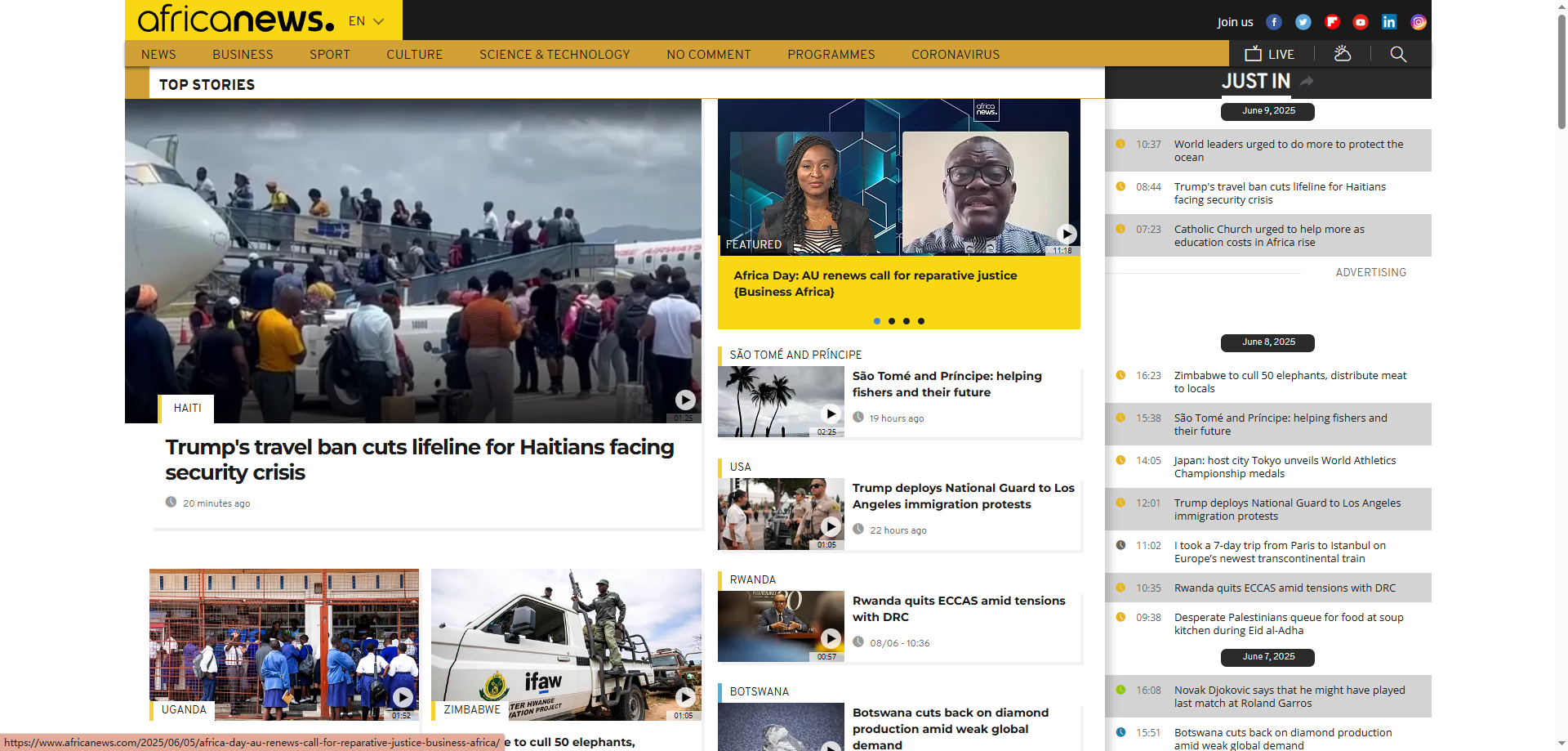
Task: Play the Uganda story video
Action: point(403,697)
